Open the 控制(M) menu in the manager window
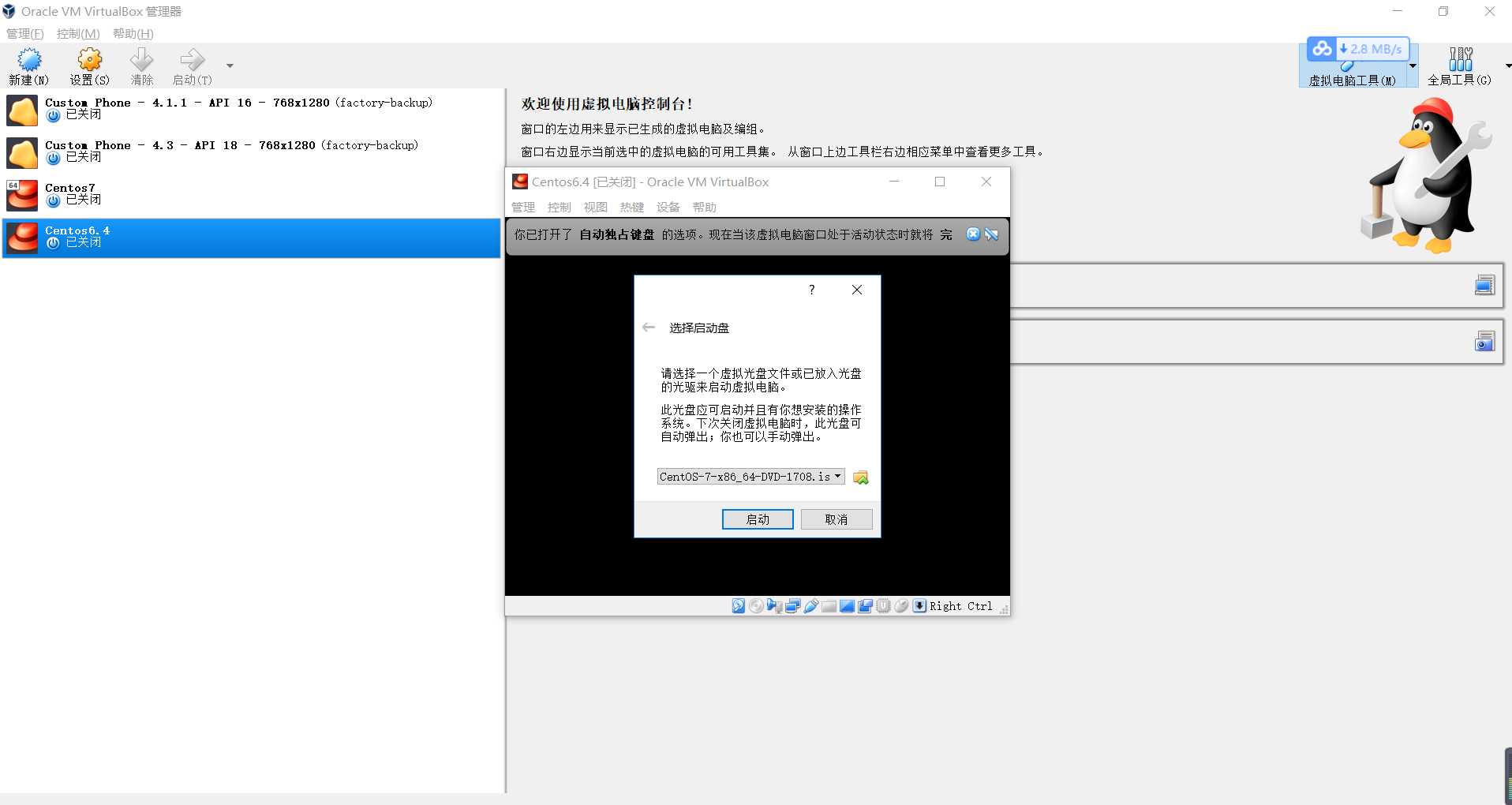The height and width of the screenshot is (805, 1512). (78, 33)
